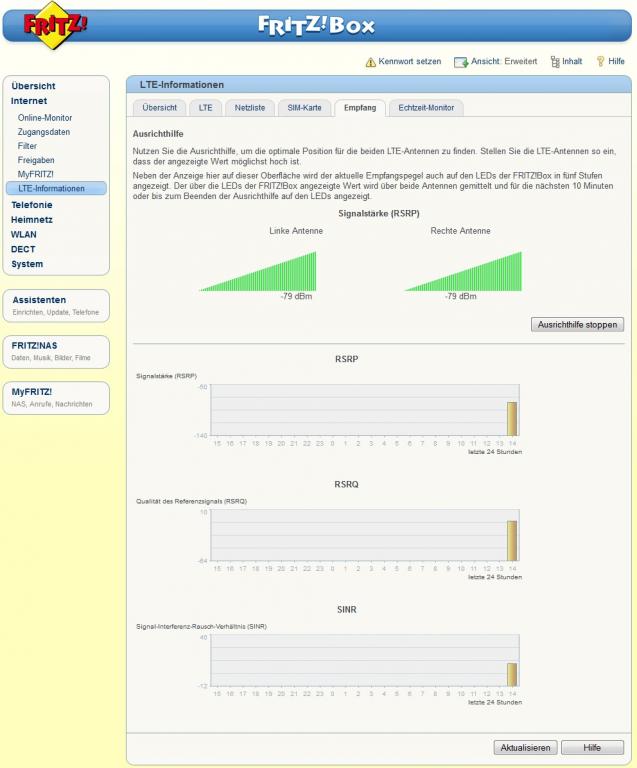Click the Linke Antenne signal strength indicator
This screenshot has height=768, width=637.
click(258, 271)
